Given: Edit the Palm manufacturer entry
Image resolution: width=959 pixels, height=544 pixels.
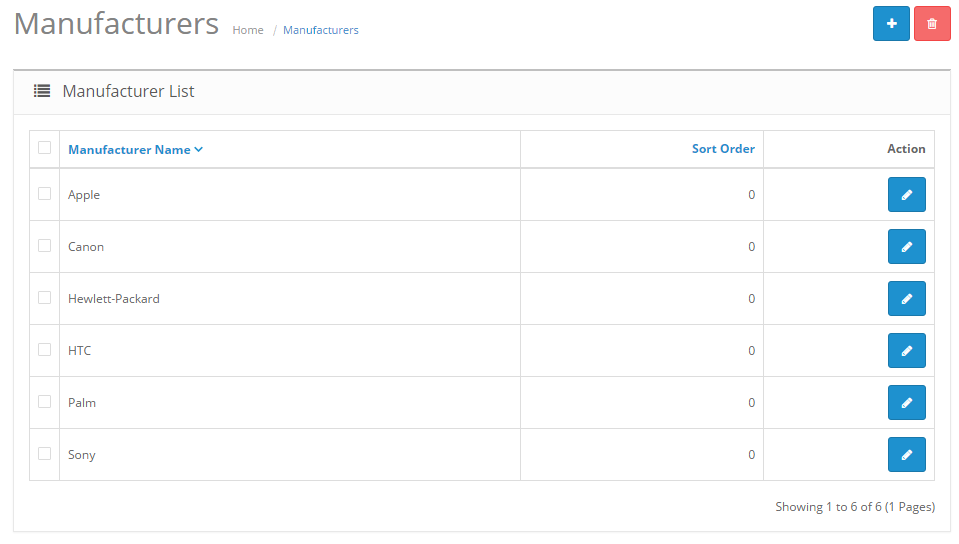Looking at the screenshot, I should coord(906,403).
